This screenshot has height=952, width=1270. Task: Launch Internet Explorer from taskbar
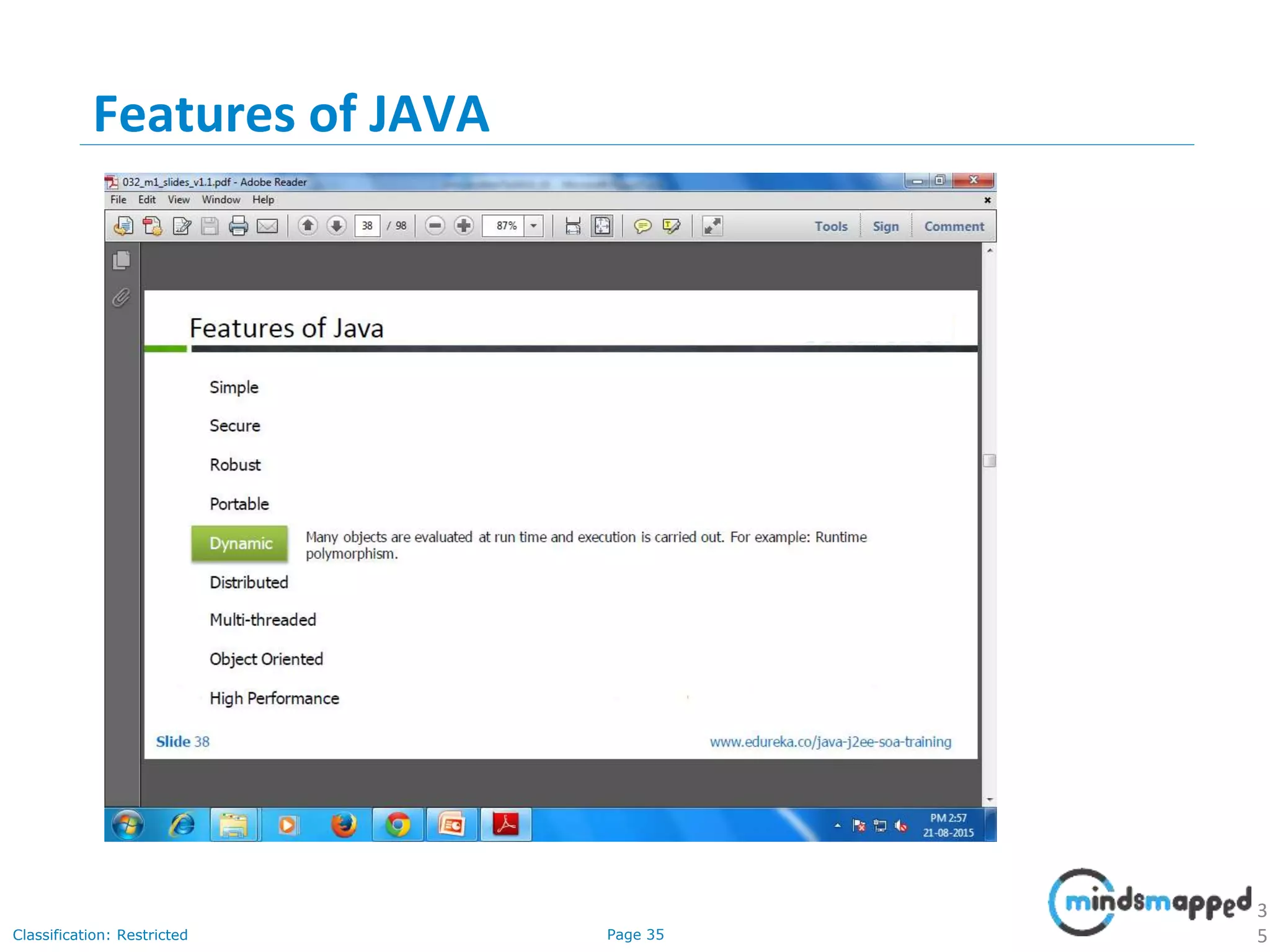pos(182,825)
